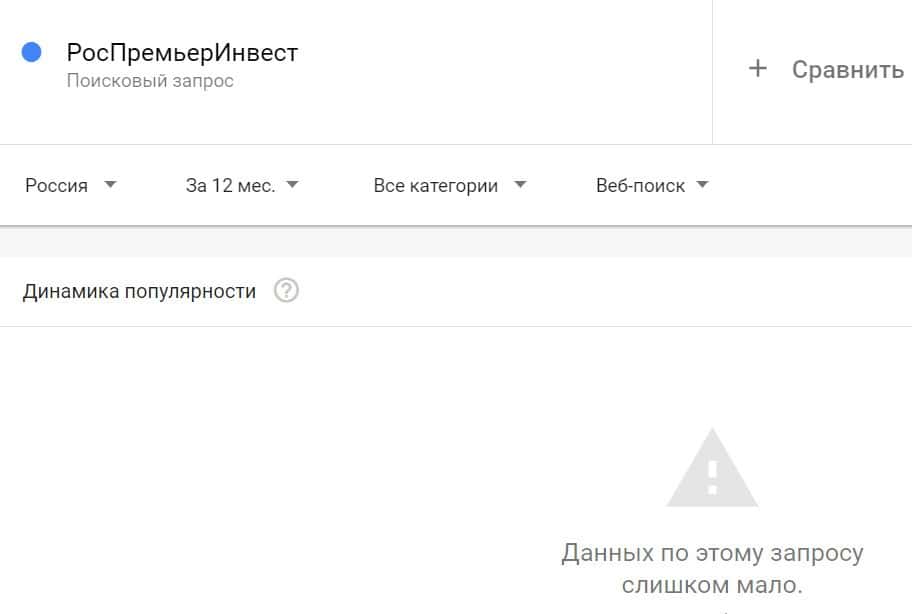This screenshot has width=912, height=614.
Task: Select the Веб-поиск search type dropdown
Action: coord(640,186)
